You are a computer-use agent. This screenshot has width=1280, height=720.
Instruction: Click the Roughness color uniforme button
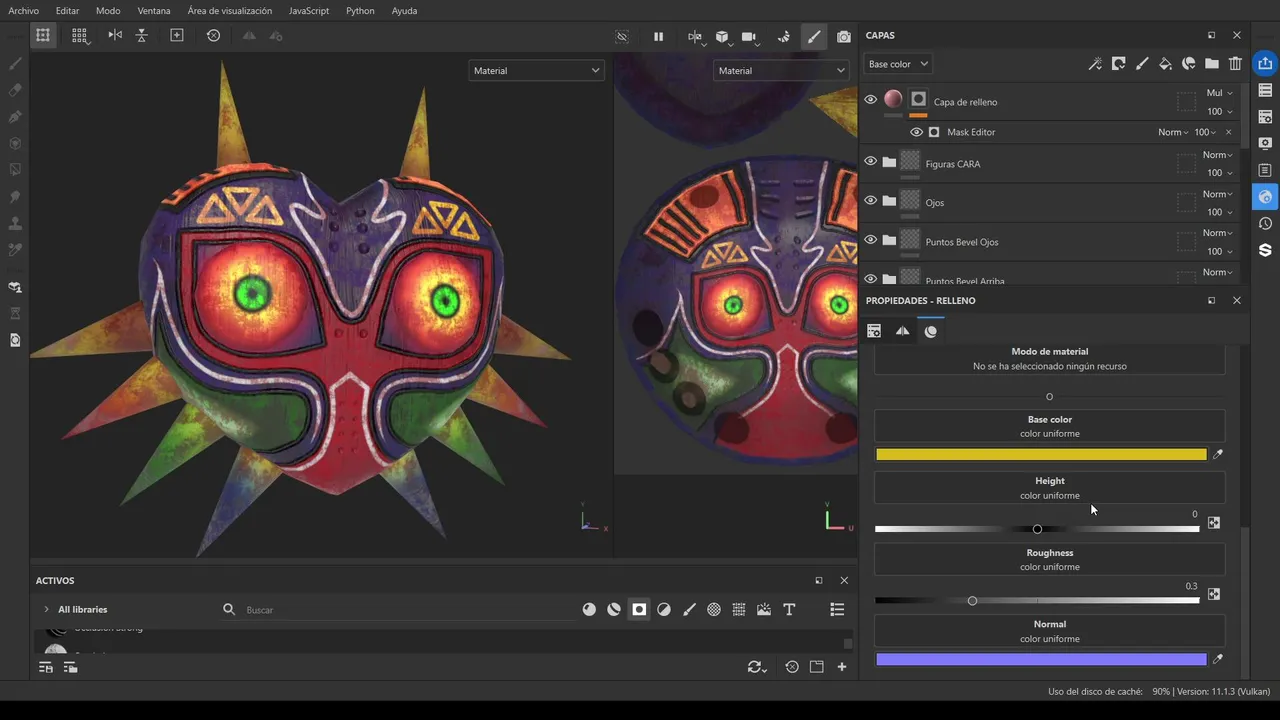pyautogui.click(x=1050, y=560)
